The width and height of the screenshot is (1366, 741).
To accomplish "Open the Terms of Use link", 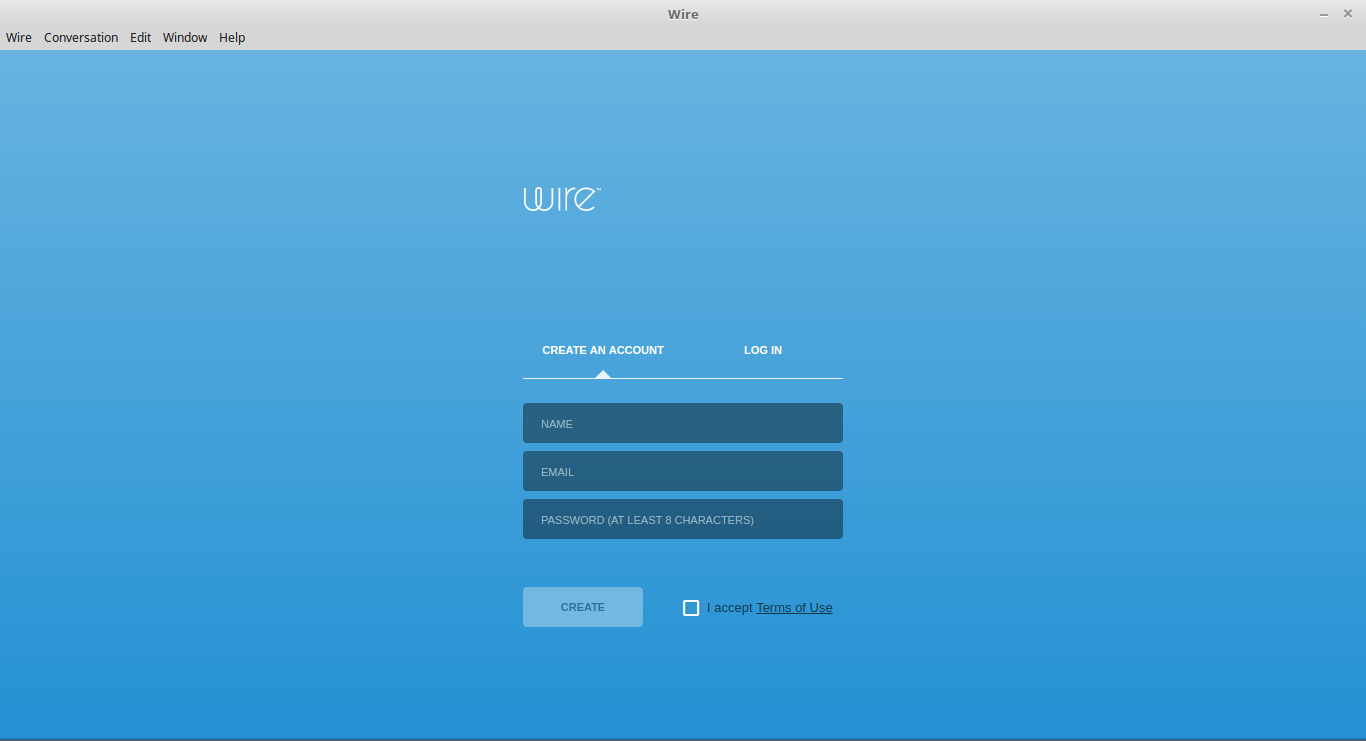I will point(794,608).
